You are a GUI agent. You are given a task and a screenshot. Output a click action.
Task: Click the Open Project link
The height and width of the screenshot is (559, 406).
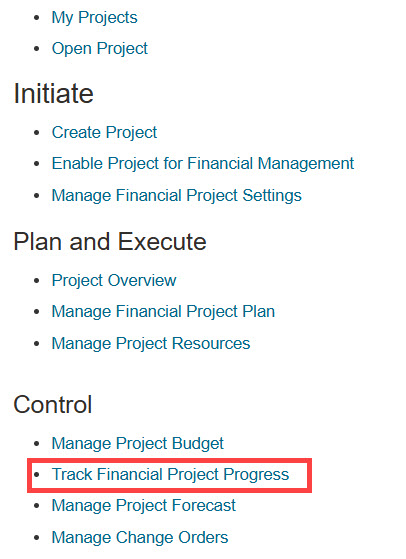[99, 49]
